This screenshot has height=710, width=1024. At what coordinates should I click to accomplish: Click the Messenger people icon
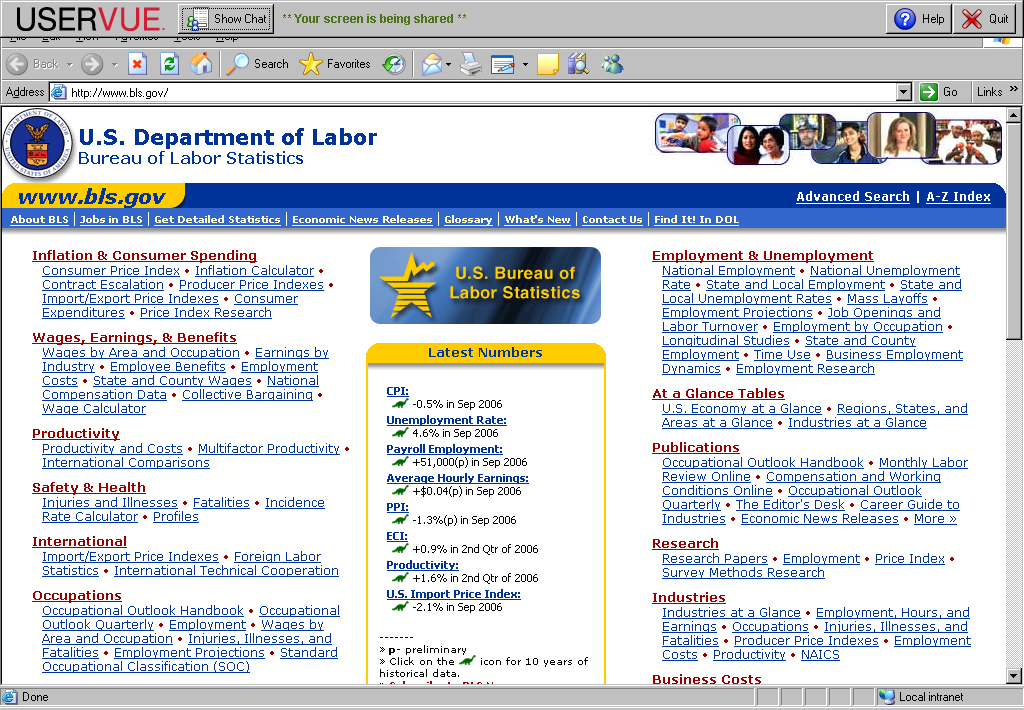click(612, 64)
